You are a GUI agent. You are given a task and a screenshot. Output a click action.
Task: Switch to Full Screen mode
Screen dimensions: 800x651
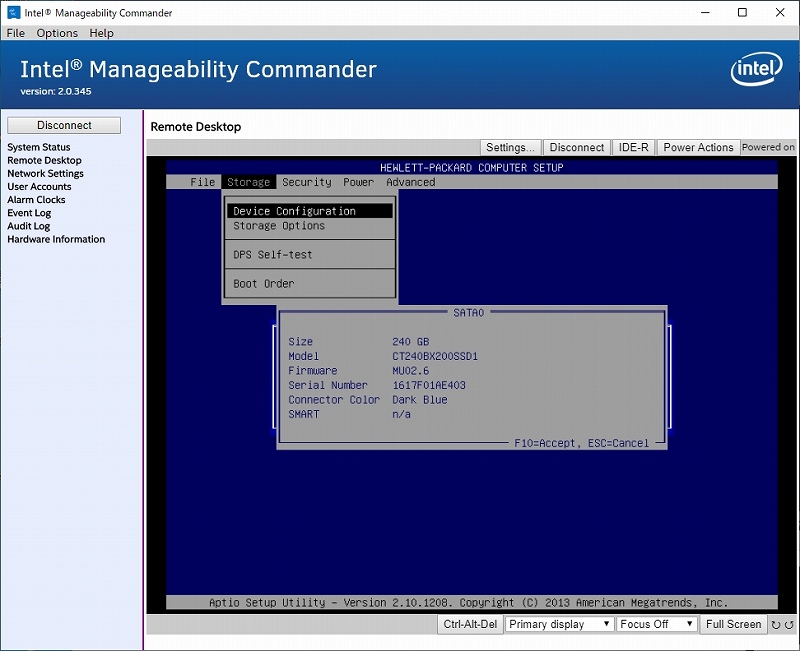734,624
